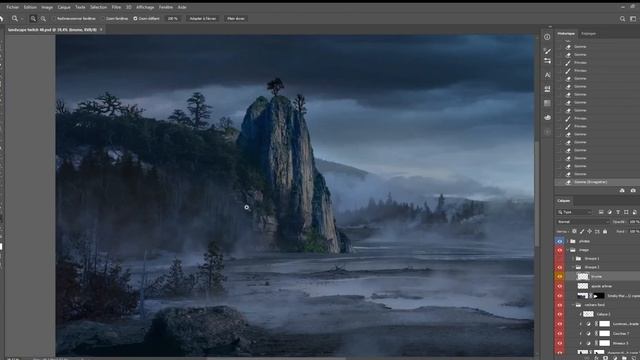The image size is (640, 360).
Task: Click the 100 % zoom button
Action: click(x=173, y=18)
